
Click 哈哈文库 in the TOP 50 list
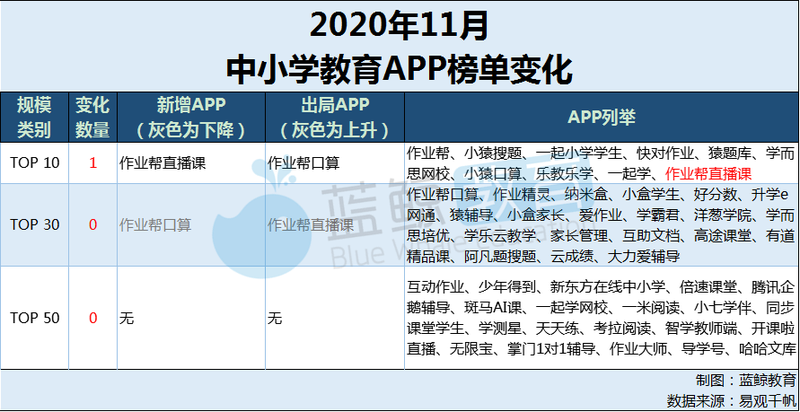coord(768,349)
